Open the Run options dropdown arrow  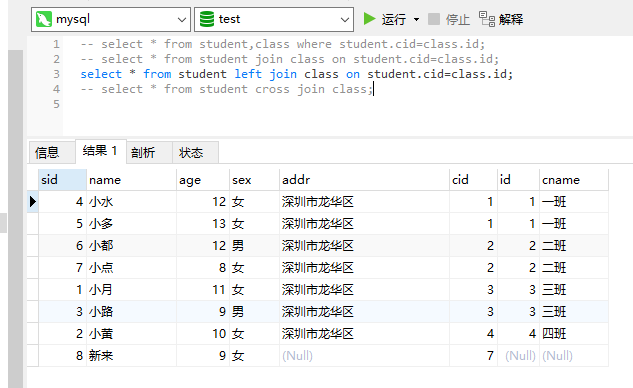pyautogui.click(x=416, y=19)
